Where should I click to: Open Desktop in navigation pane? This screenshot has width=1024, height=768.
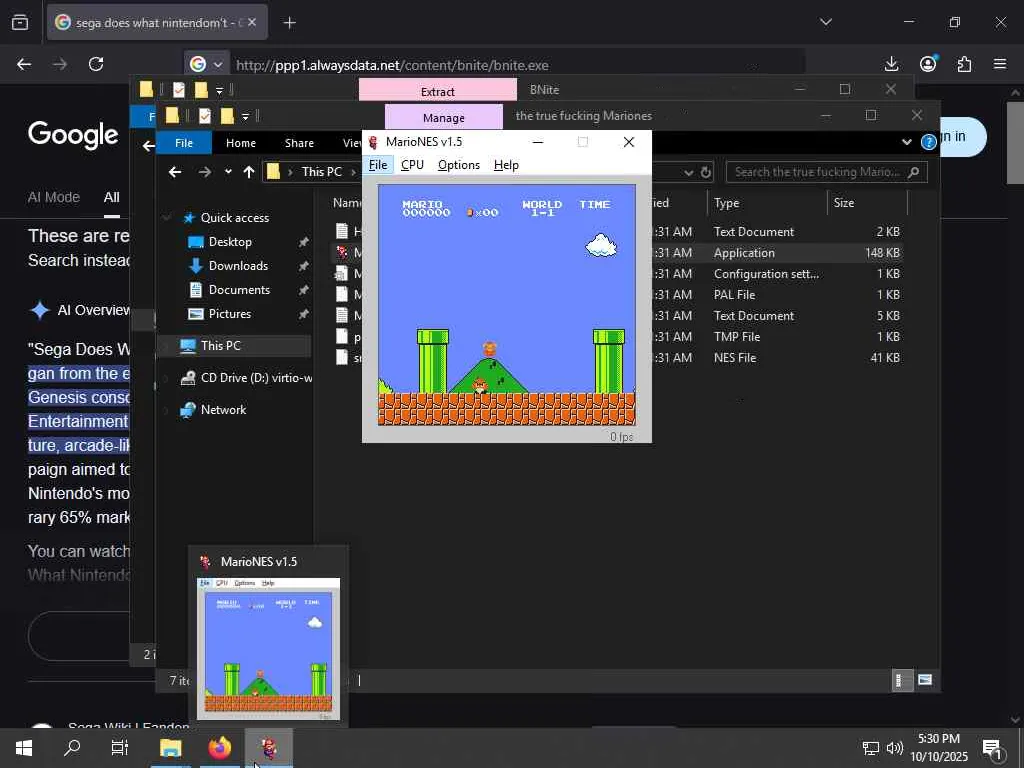click(x=229, y=242)
